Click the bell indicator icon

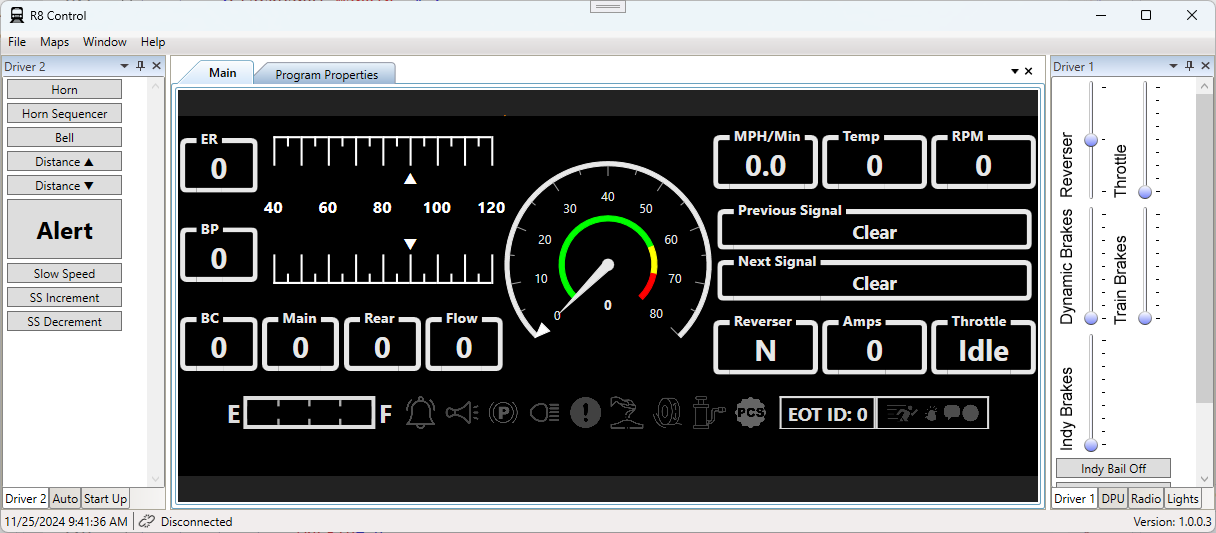[x=420, y=412]
